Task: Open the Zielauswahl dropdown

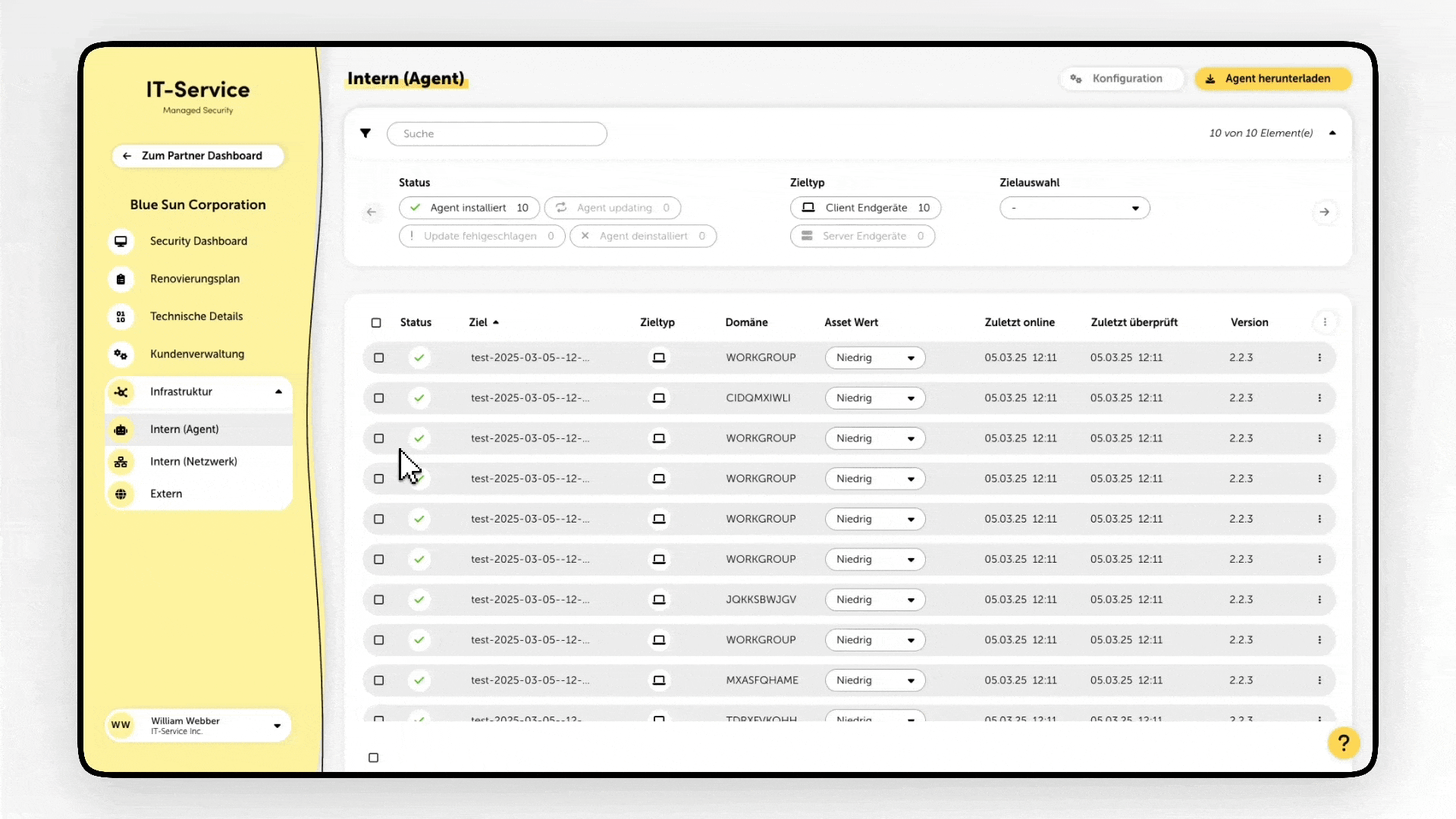Action: click(1074, 209)
